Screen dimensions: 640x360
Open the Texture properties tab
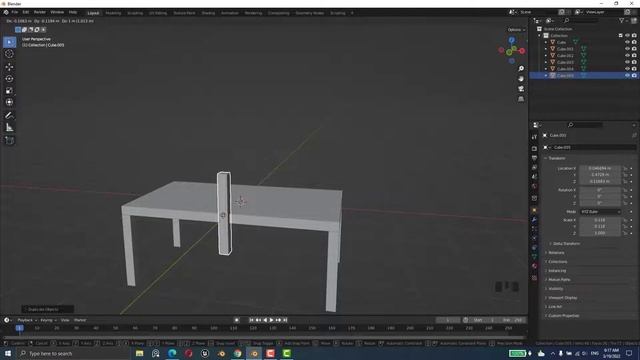pos(534,278)
